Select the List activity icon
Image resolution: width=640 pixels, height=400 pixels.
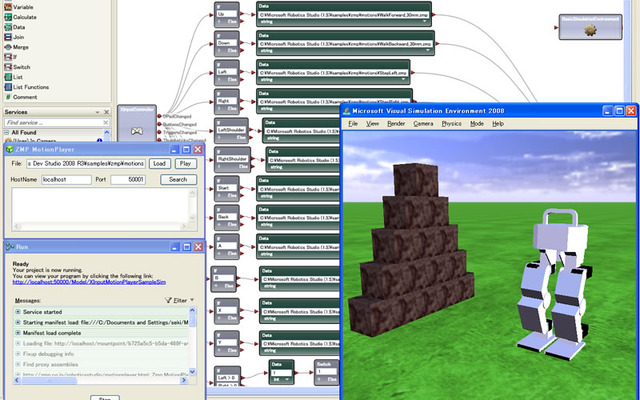[8, 77]
